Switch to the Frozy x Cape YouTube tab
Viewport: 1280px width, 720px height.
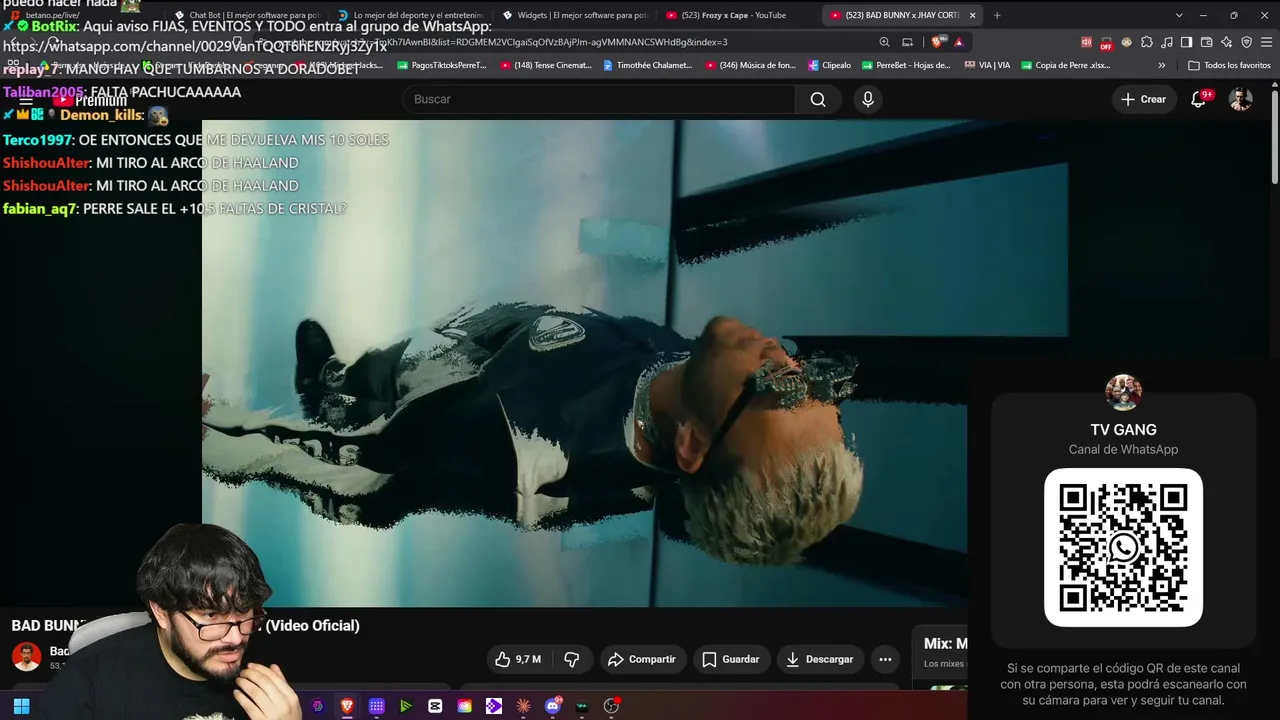pos(735,15)
